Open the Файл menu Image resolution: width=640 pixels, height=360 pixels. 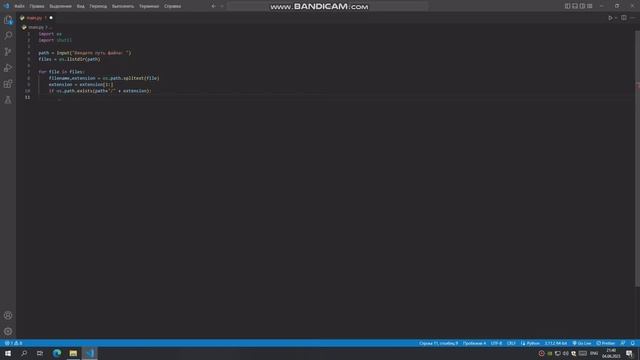19,6
